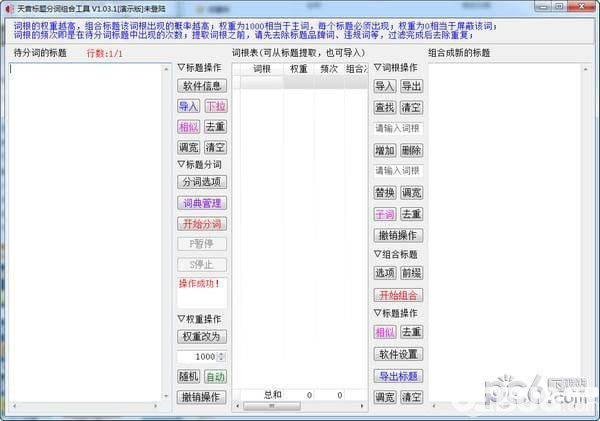Click inside the 待分词的标题 text area
The image size is (600, 421).
coord(85,232)
